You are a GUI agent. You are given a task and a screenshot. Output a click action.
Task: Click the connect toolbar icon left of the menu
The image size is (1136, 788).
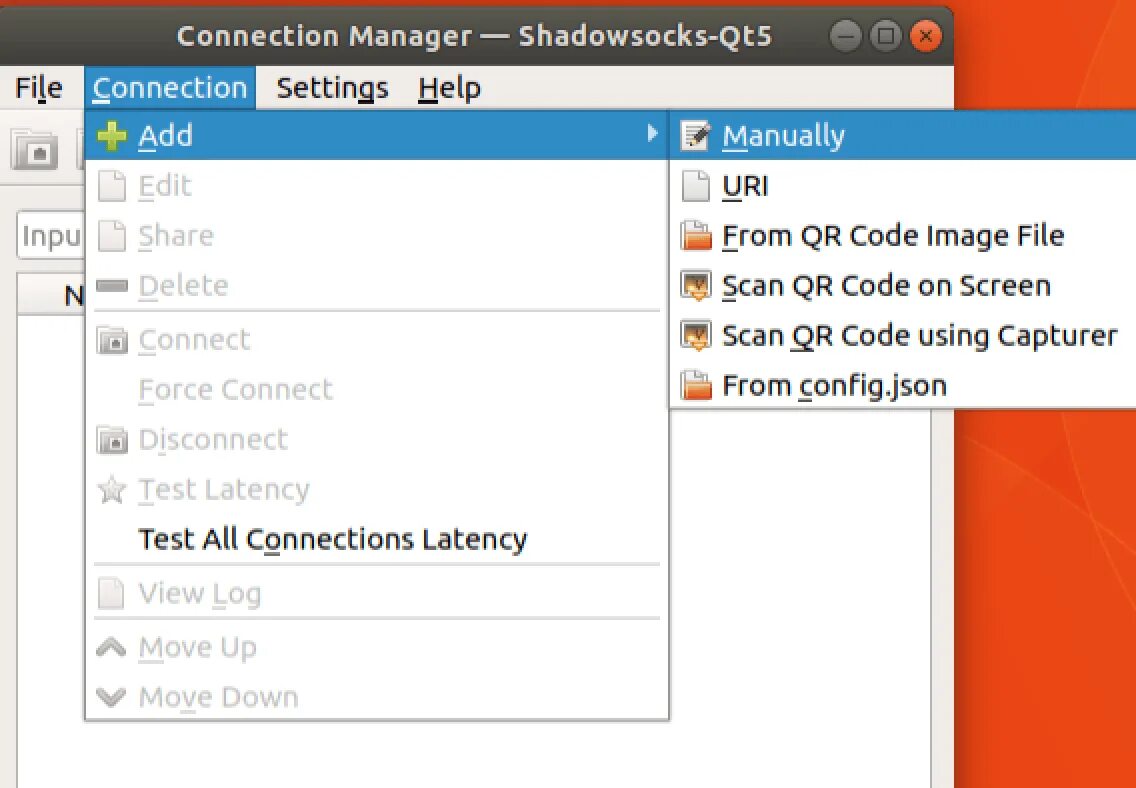(x=33, y=150)
